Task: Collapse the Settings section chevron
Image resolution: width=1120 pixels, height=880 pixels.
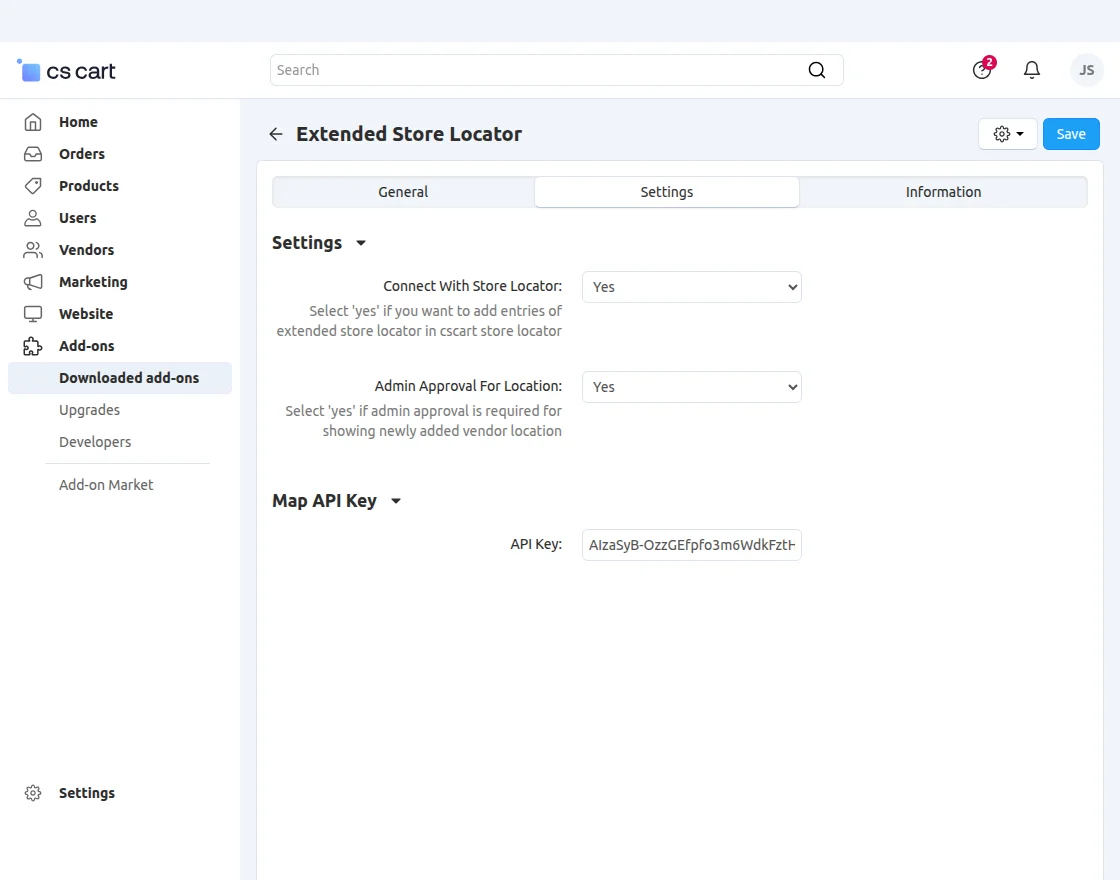Action: tap(360, 243)
